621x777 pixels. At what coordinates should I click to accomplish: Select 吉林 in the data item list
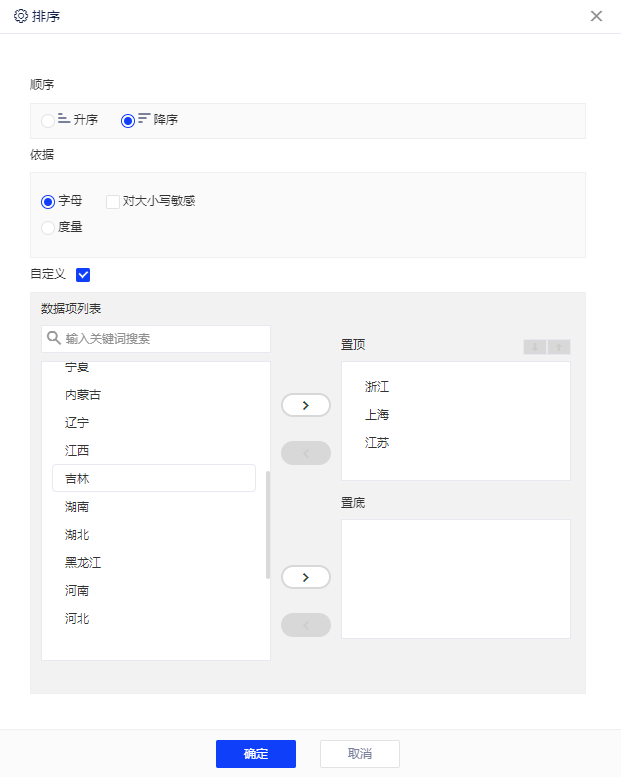click(x=154, y=479)
